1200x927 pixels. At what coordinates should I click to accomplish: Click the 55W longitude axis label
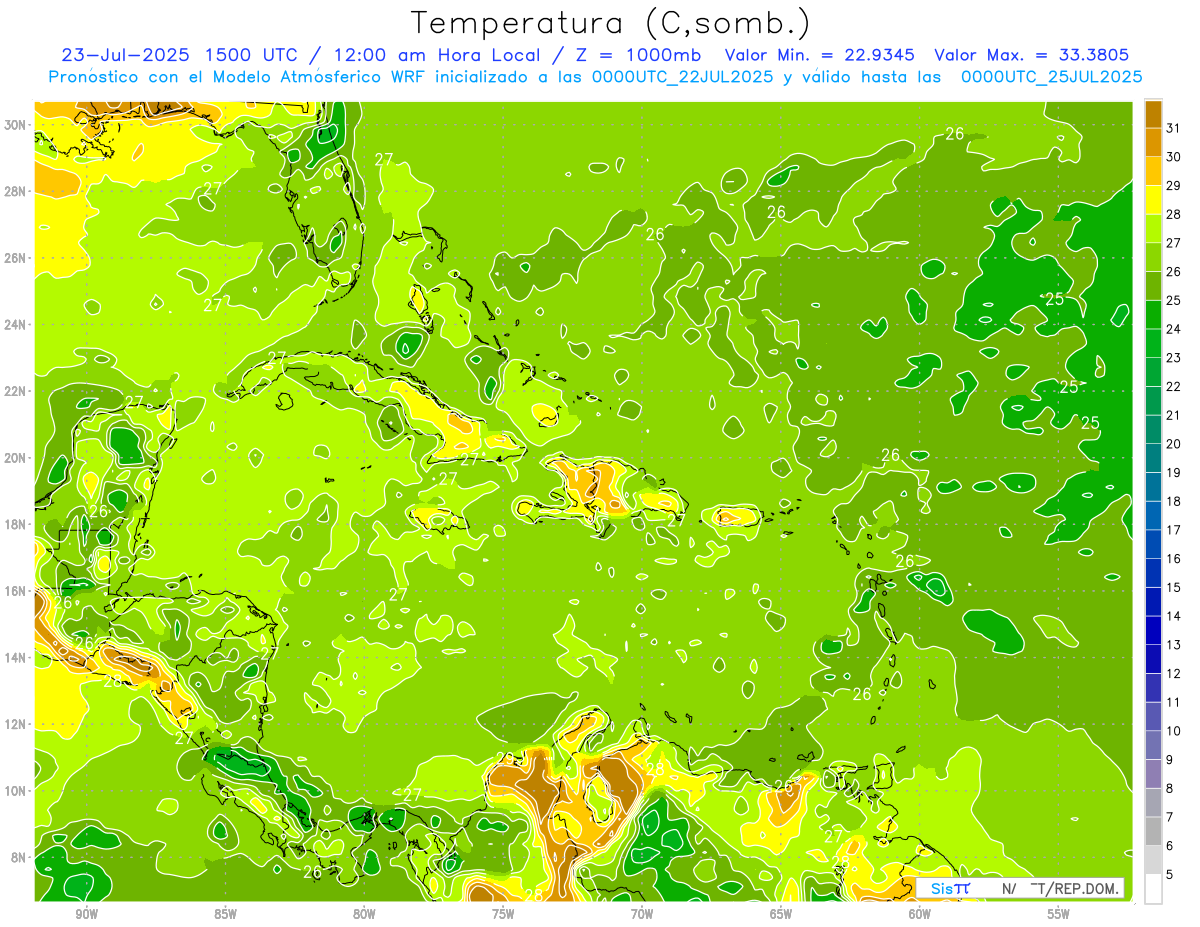1059,914
